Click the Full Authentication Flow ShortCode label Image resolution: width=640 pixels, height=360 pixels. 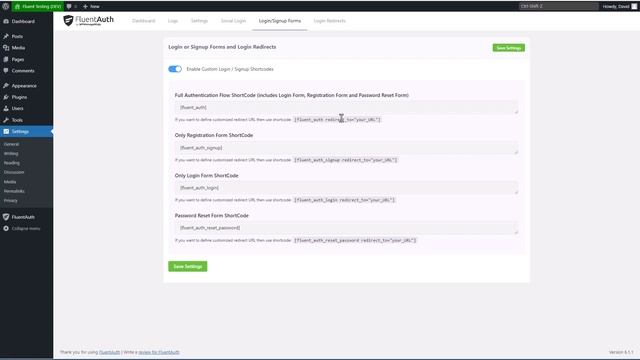pyautogui.click(x=291, y=95)
